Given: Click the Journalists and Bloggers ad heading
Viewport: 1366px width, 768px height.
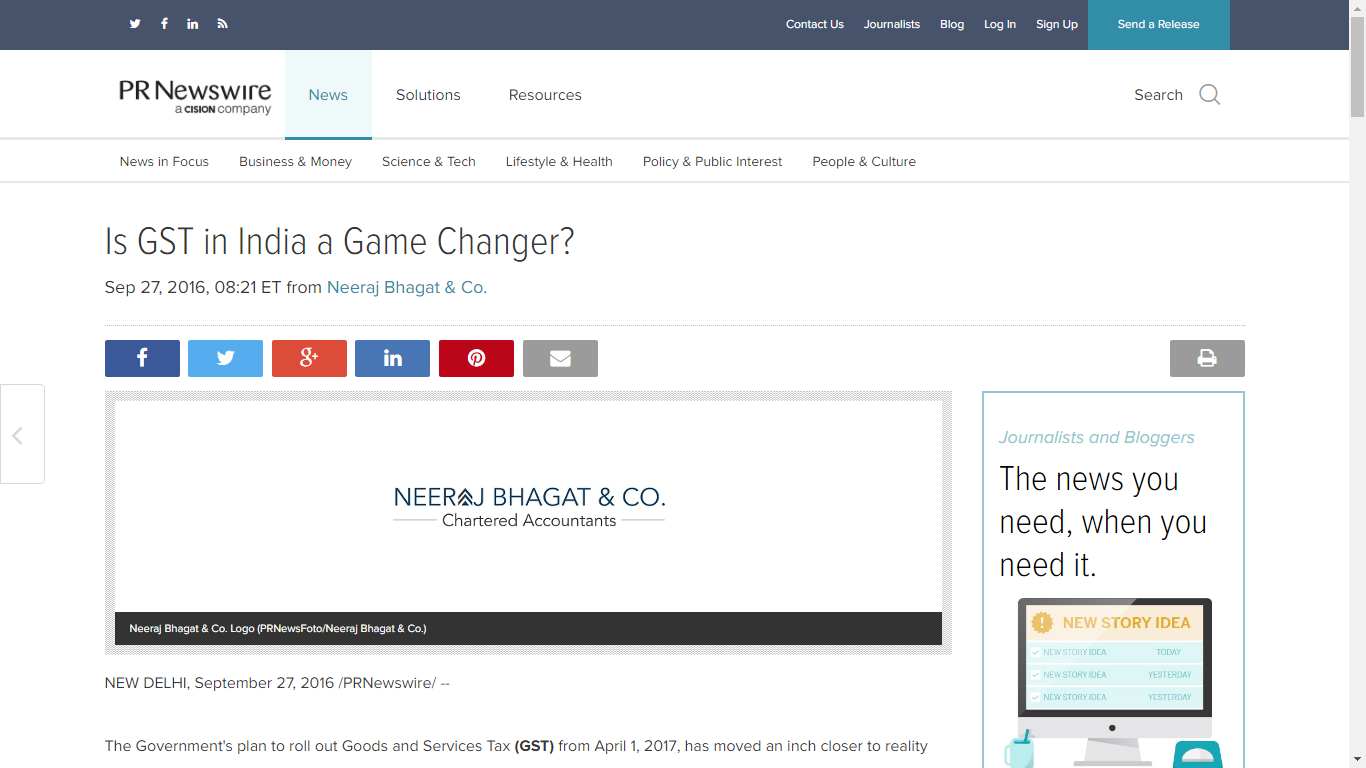Looking at the screenshot, I should click(x=1097, y=437).
